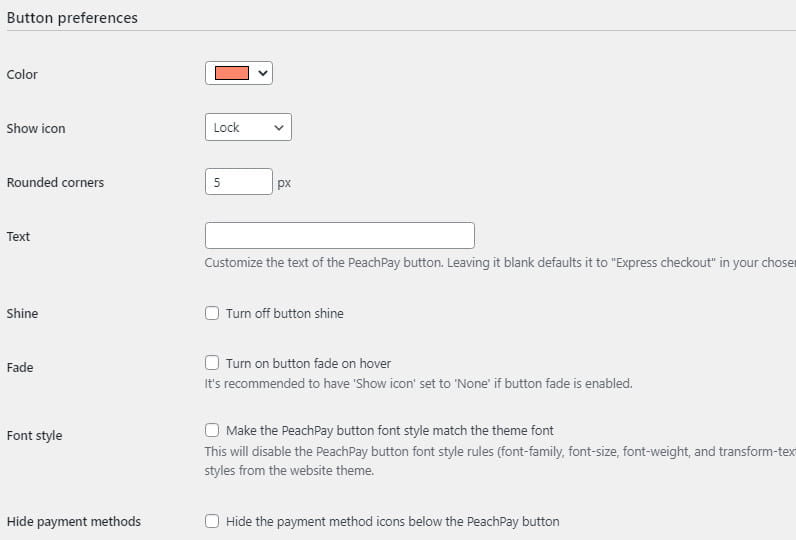
Task: Click the 'This will disable the PeachPay button font' description
Action: click(x=500, y=461)
